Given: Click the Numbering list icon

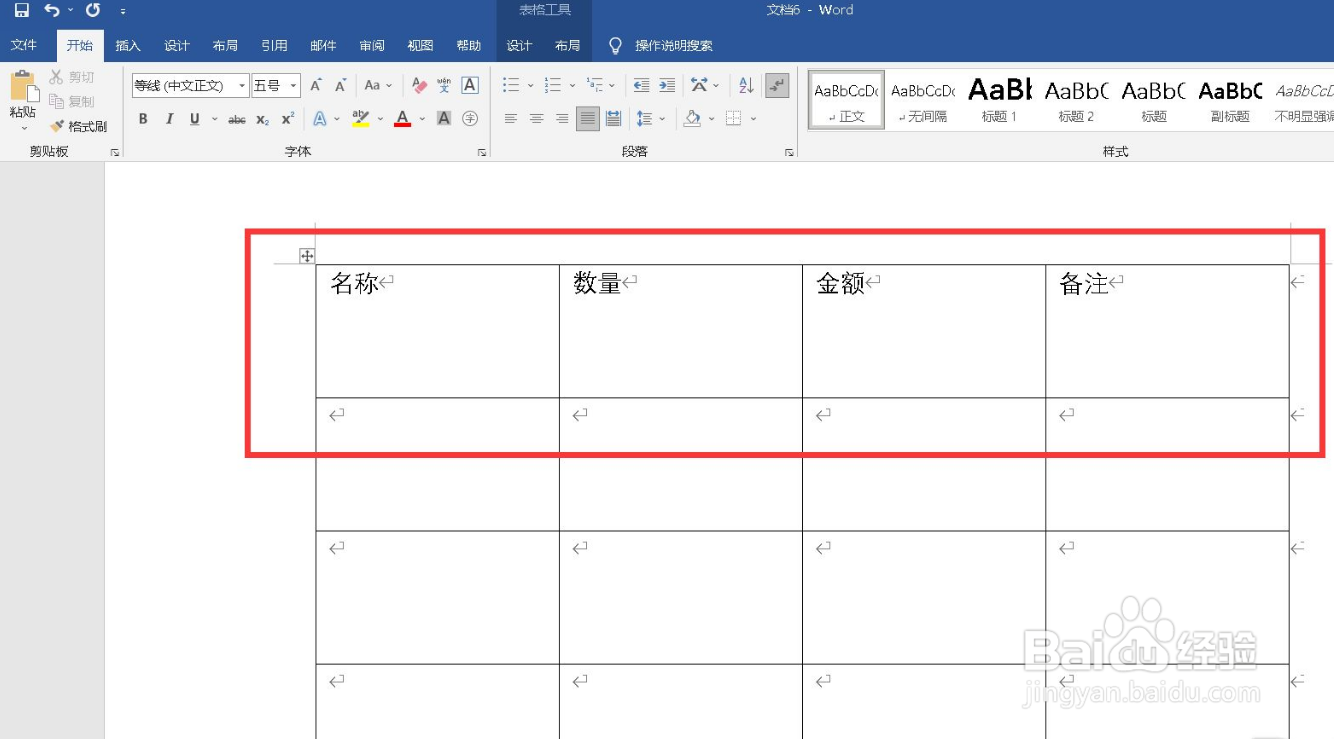Looking at the screenshot, I should click(x=553, y=86).
